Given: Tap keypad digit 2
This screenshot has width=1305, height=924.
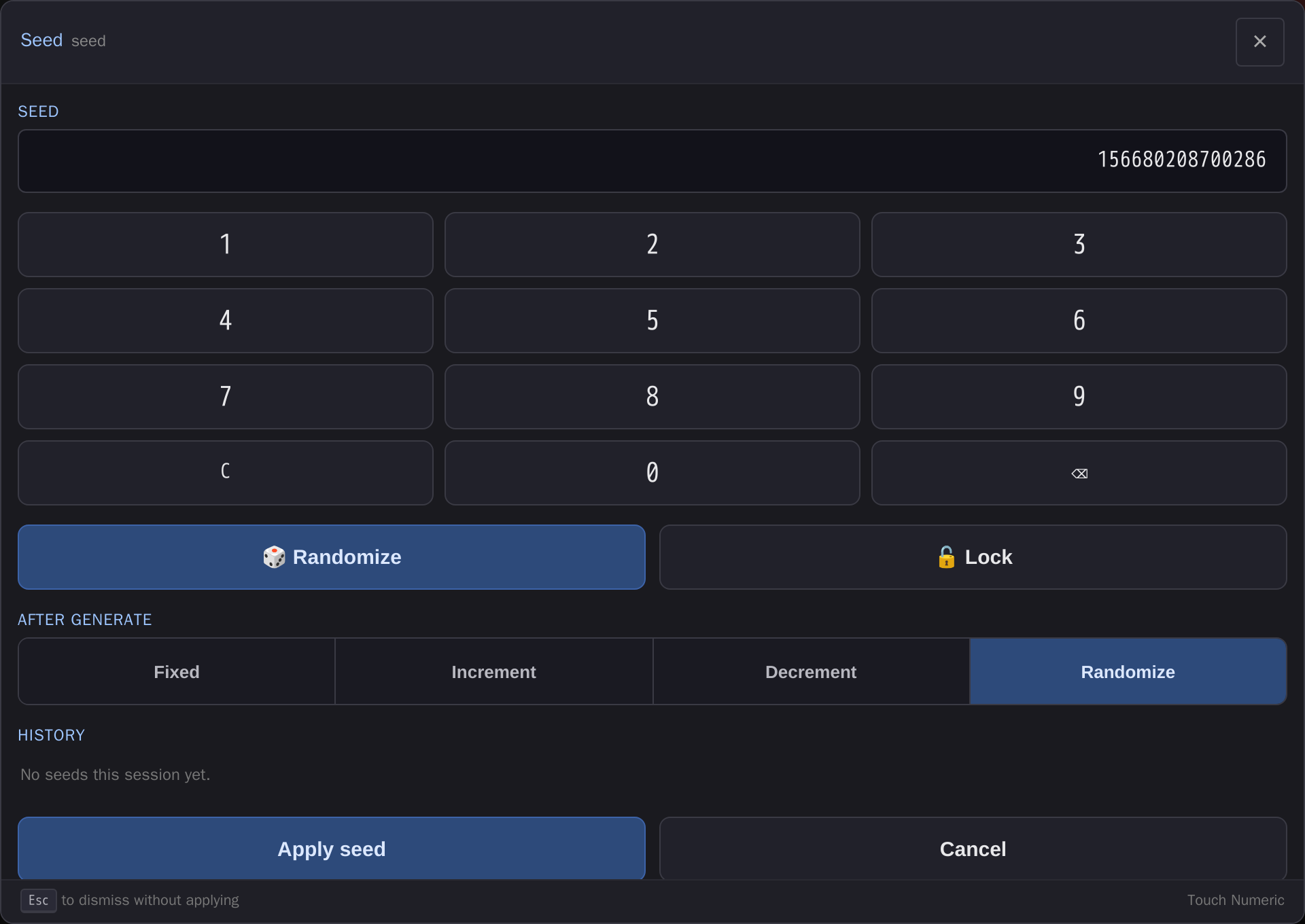Looking at the screenshot, I should tap(652, 245).
